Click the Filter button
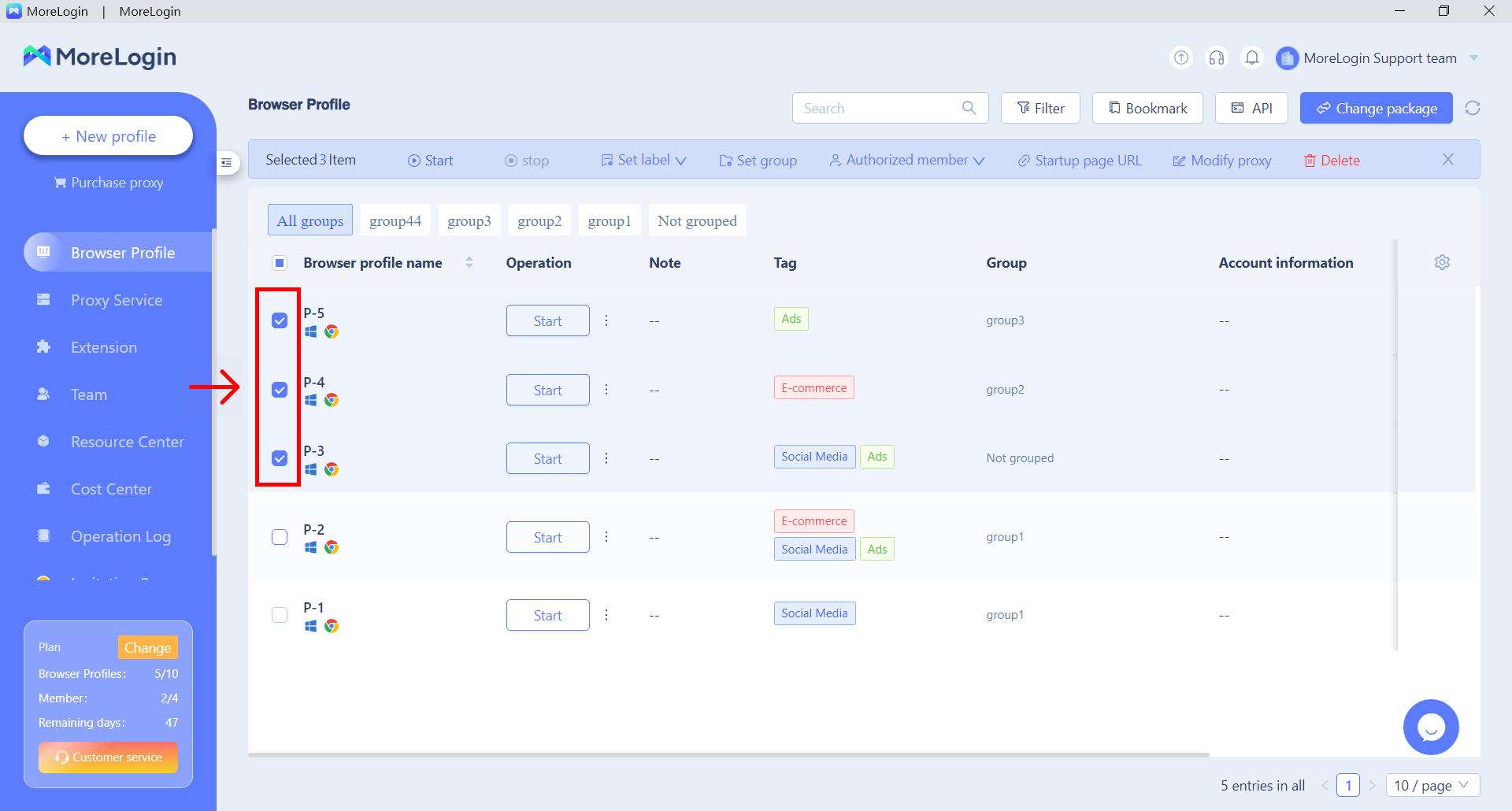This screenshot has width=1512, height=811. click(x=1040, y=108)
